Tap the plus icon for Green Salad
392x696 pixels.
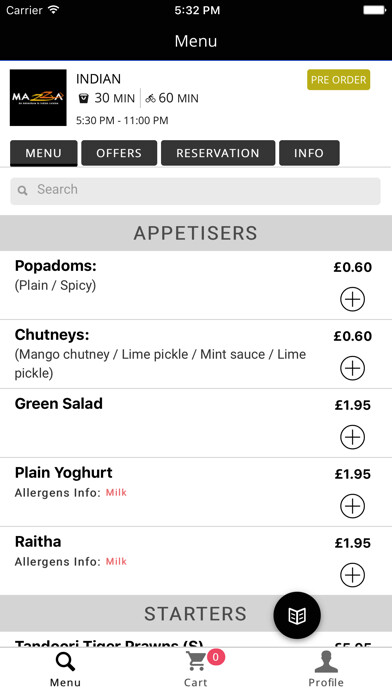(x=352, y=437)
